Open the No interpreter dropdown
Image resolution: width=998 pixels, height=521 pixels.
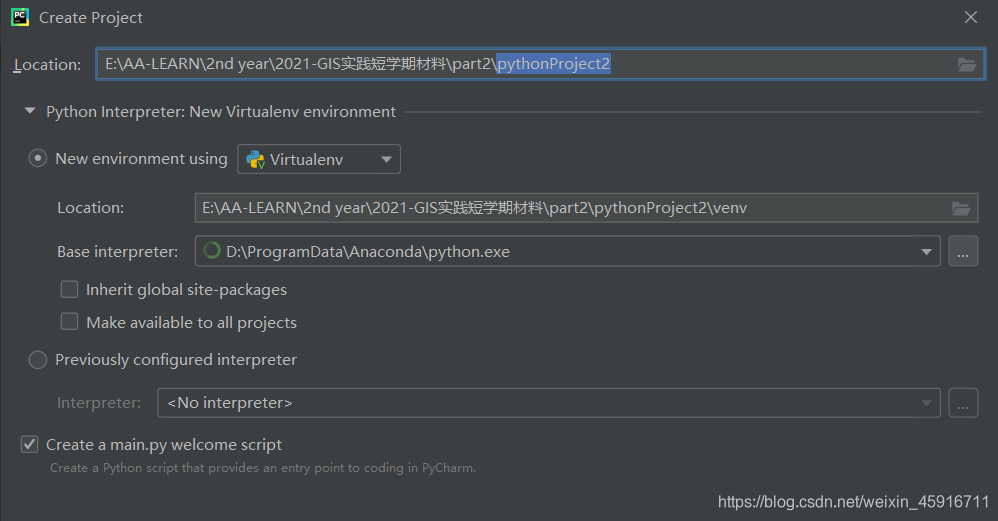pyautogui.click(x=549, y=403)
